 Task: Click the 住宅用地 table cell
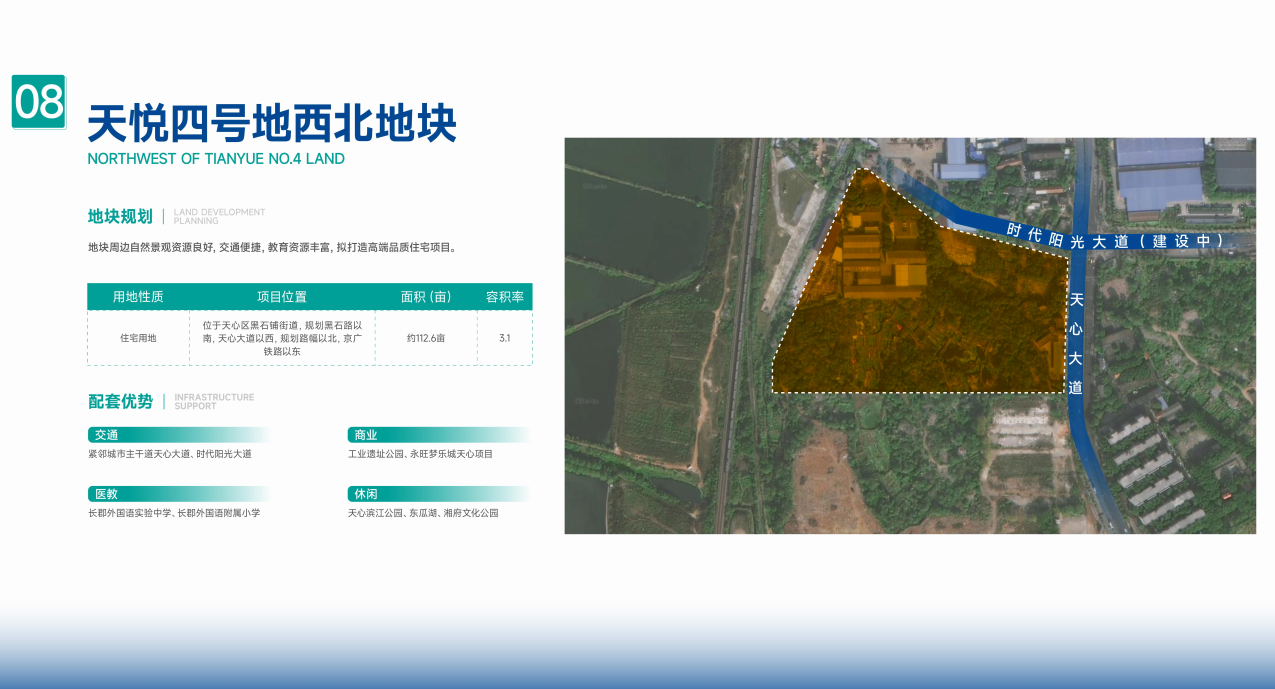[x=138, y=338]
